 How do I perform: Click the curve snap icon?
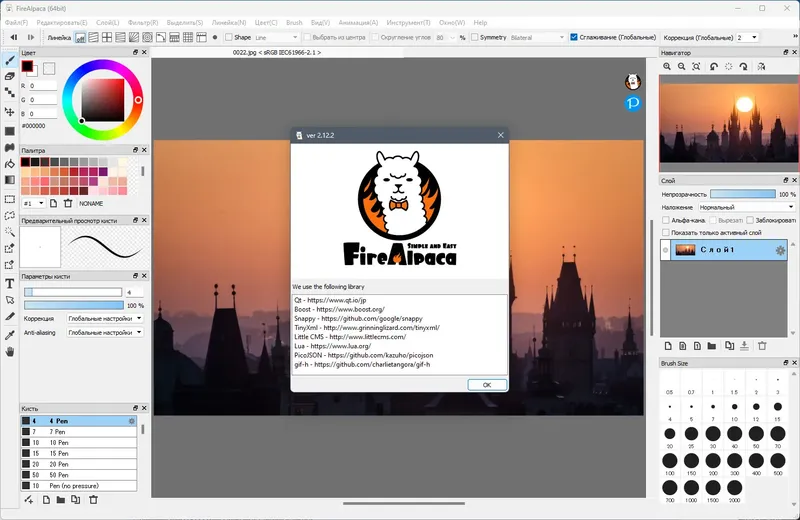[x=161, y=37]
